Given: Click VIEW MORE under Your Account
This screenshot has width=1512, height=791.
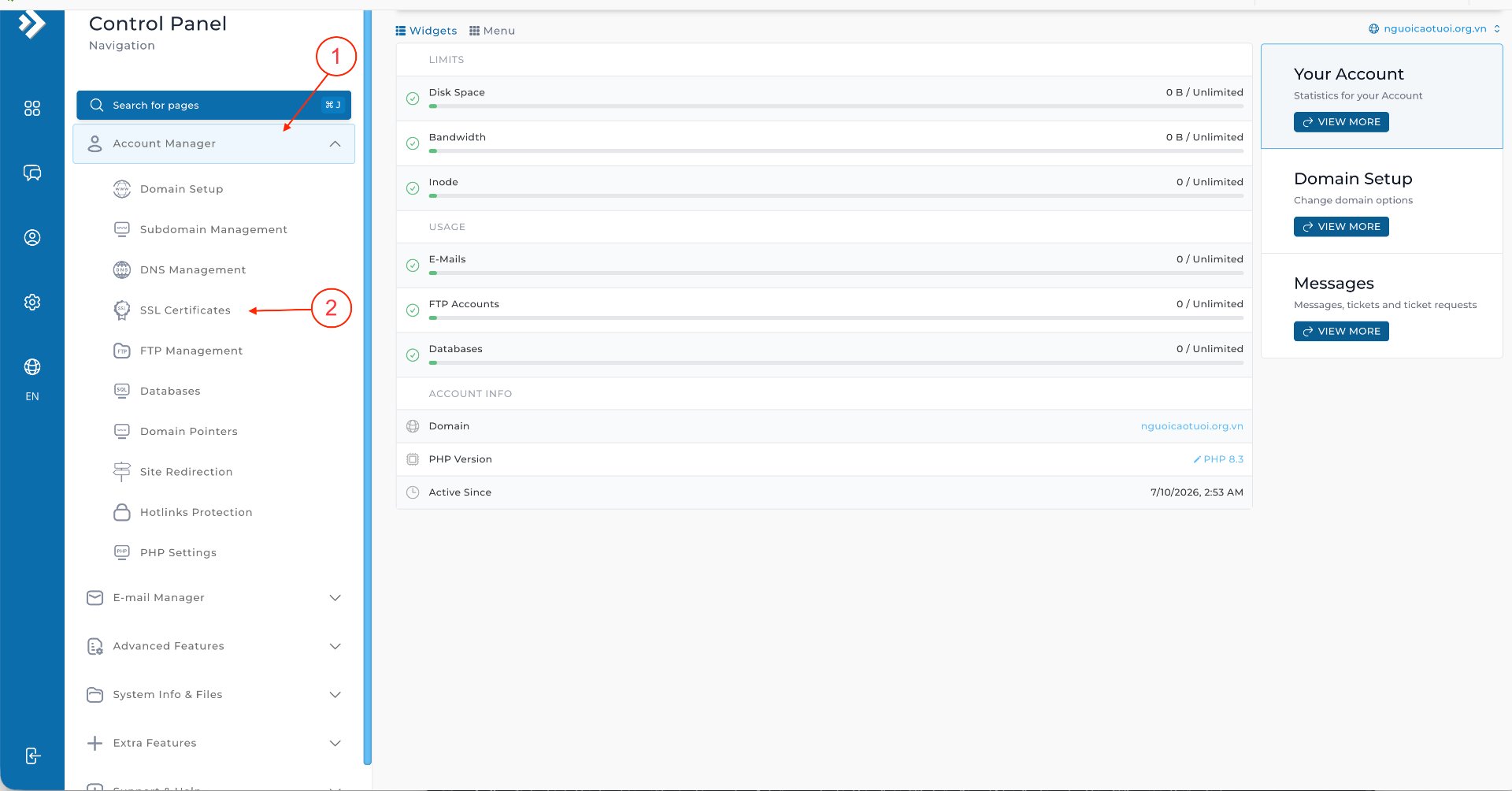Looking at the screenshot, I should click(x=1341, y=122).
